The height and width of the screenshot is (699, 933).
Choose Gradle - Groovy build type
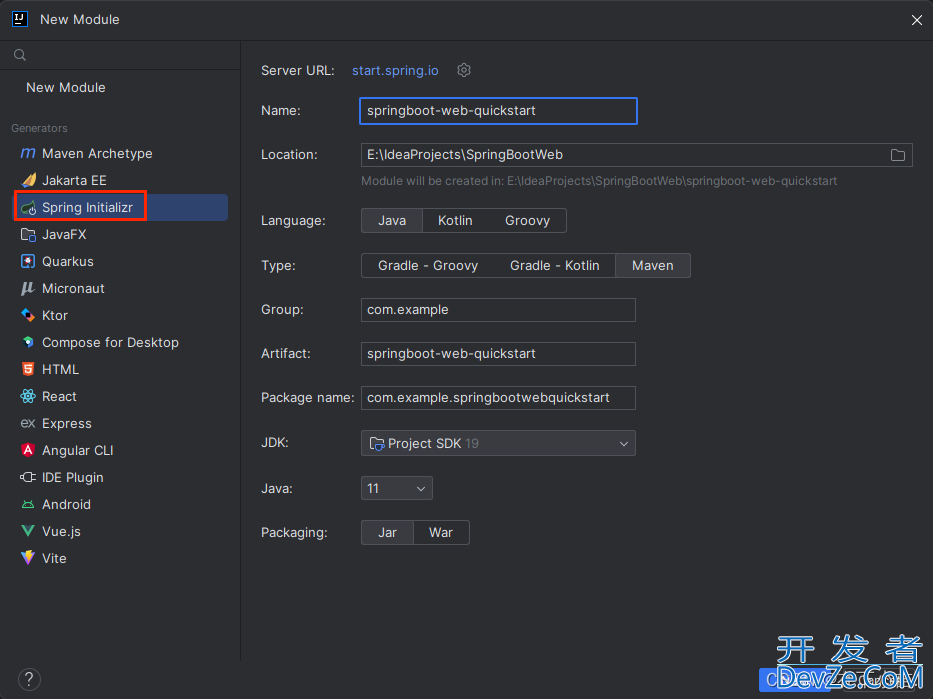coord(428,266)
